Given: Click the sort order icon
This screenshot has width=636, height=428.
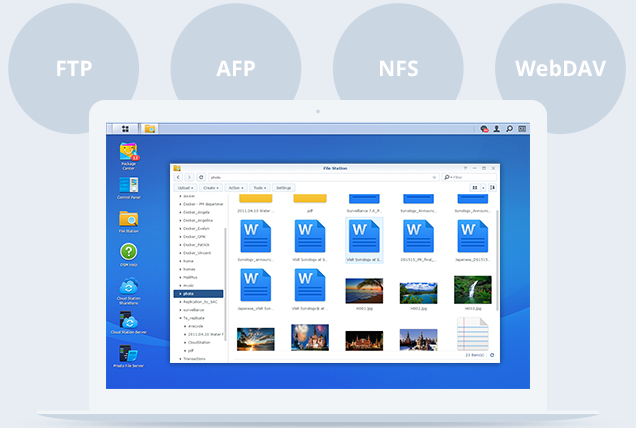Looking at the screenshot, I should coord(492,188).
